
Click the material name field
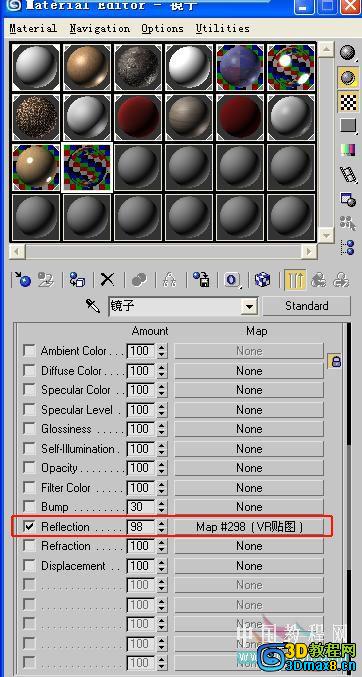[175, 307]
